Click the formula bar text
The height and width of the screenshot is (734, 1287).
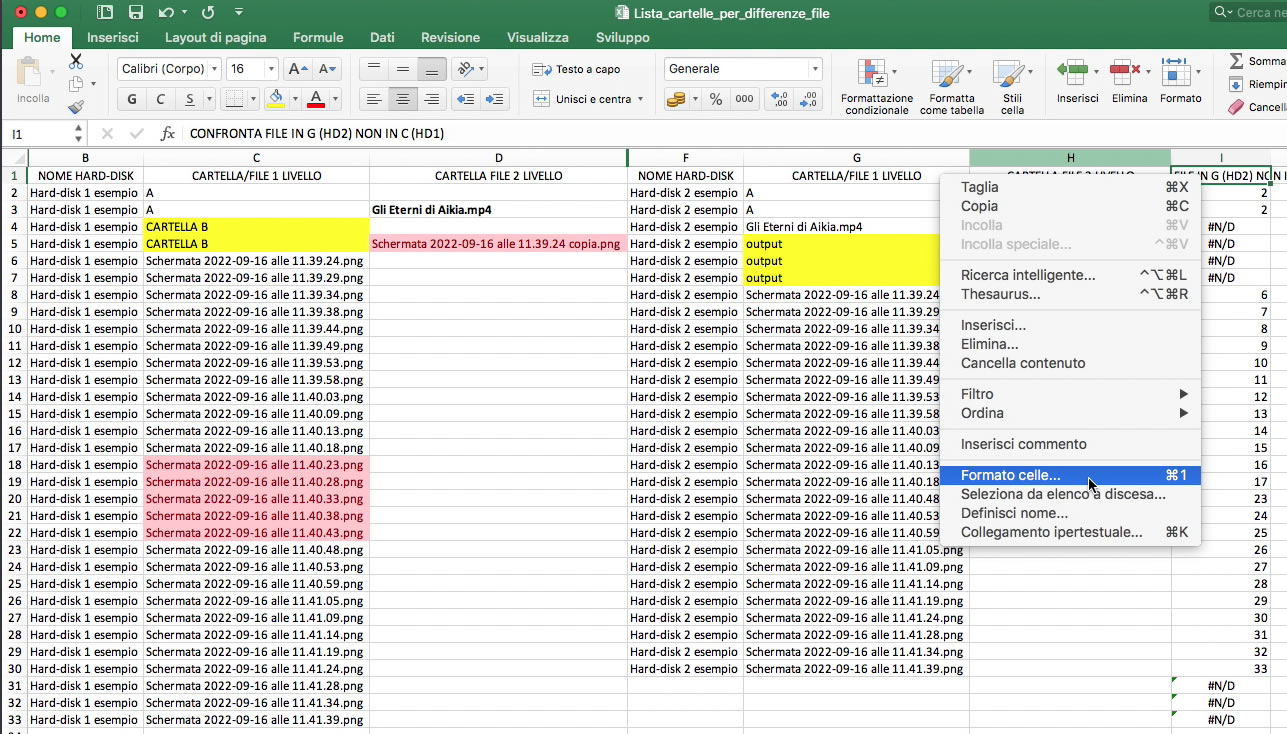coord(317,133)
